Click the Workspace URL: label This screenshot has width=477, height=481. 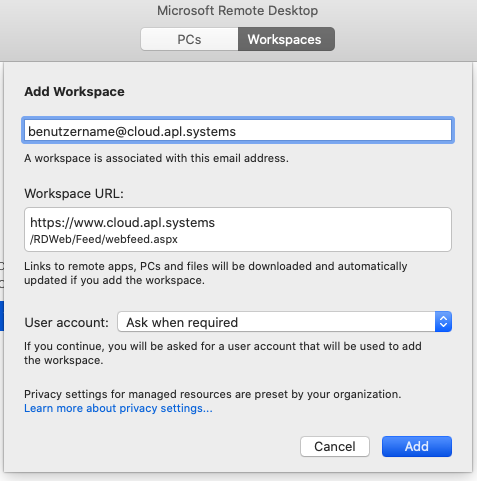point(74,194)
